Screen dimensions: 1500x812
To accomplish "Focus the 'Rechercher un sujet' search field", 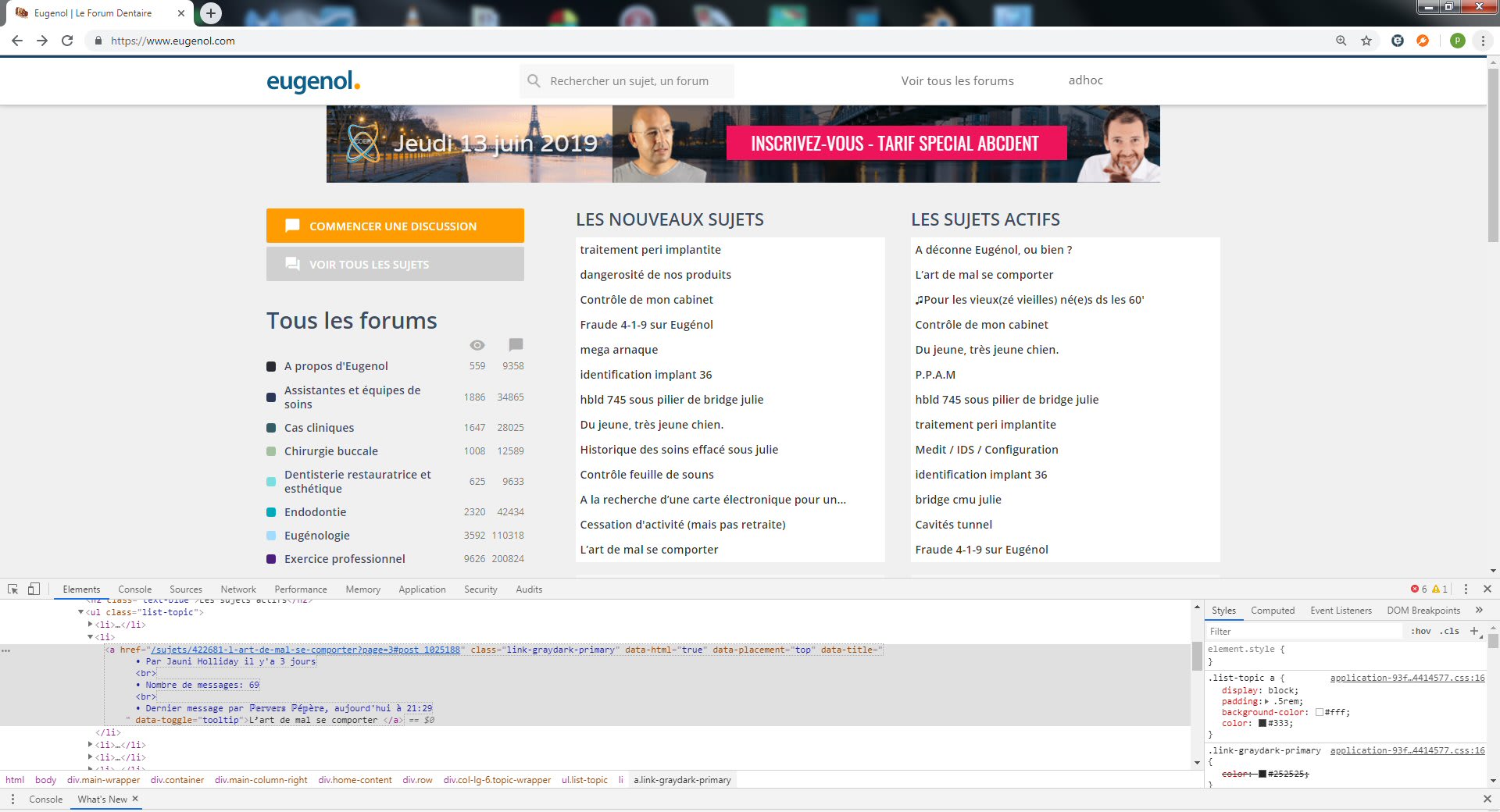I will pos(629,81).
